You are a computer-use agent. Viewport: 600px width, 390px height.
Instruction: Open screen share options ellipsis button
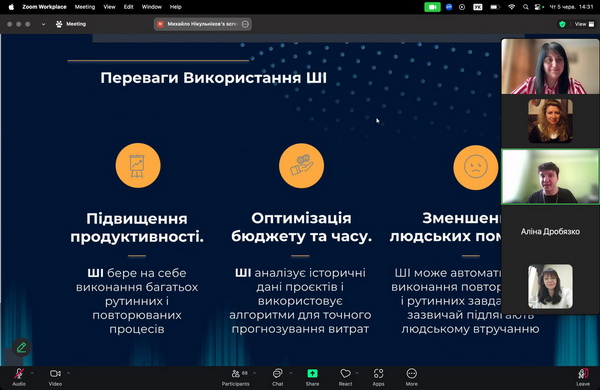[x=245, y=24]
